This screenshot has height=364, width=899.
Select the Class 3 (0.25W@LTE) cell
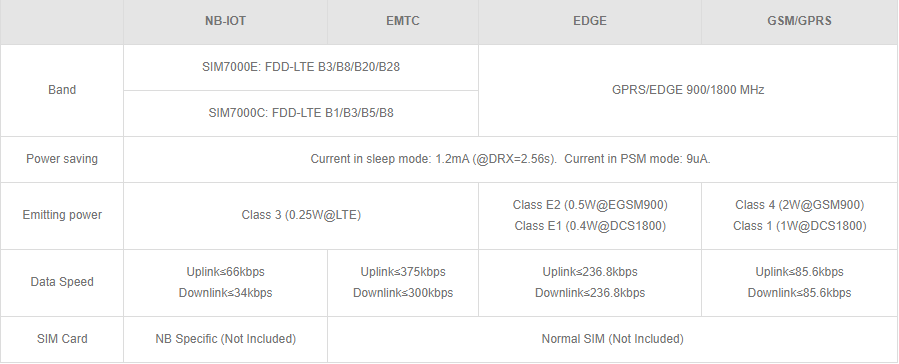(x=301, y=215)
